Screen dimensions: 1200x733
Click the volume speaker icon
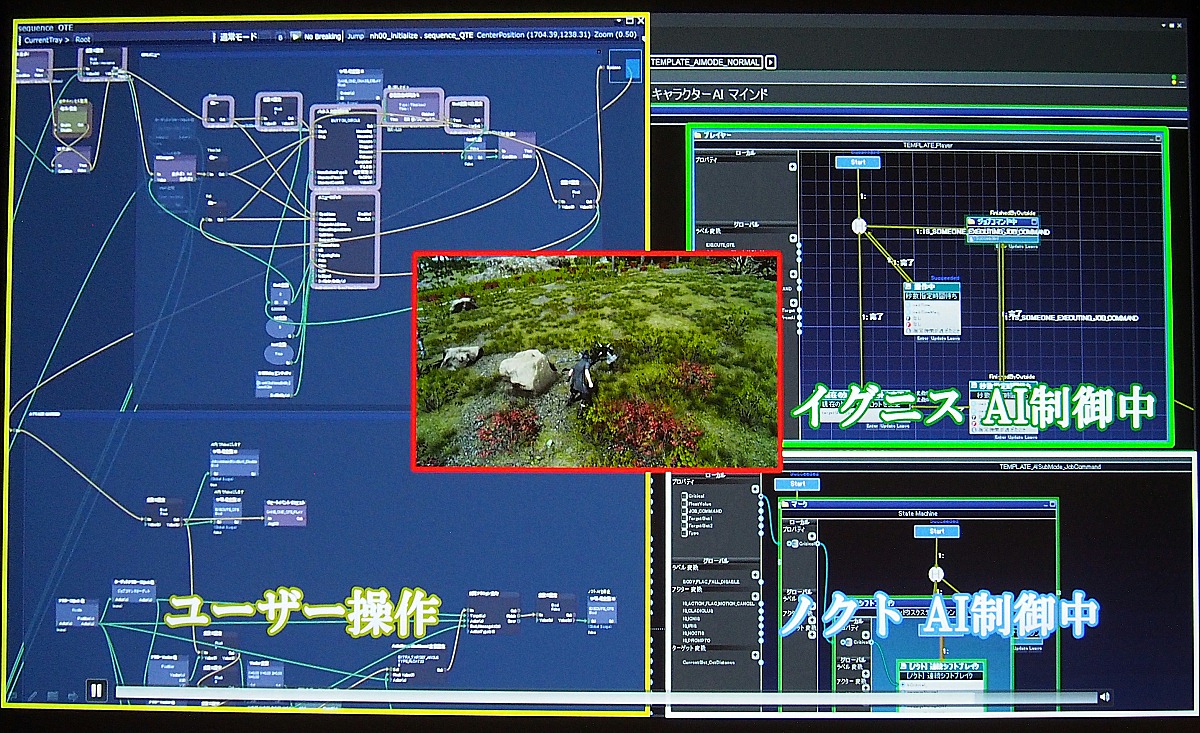coord(1104,697)
